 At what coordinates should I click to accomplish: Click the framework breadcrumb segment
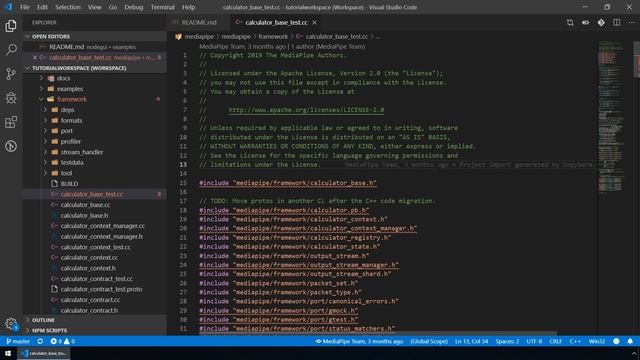[x=273, y=36]
